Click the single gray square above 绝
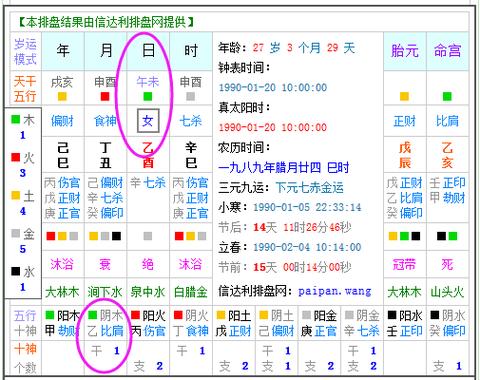Image resolution: width=480 pixels, height=380 pixels. click(148, 236)
